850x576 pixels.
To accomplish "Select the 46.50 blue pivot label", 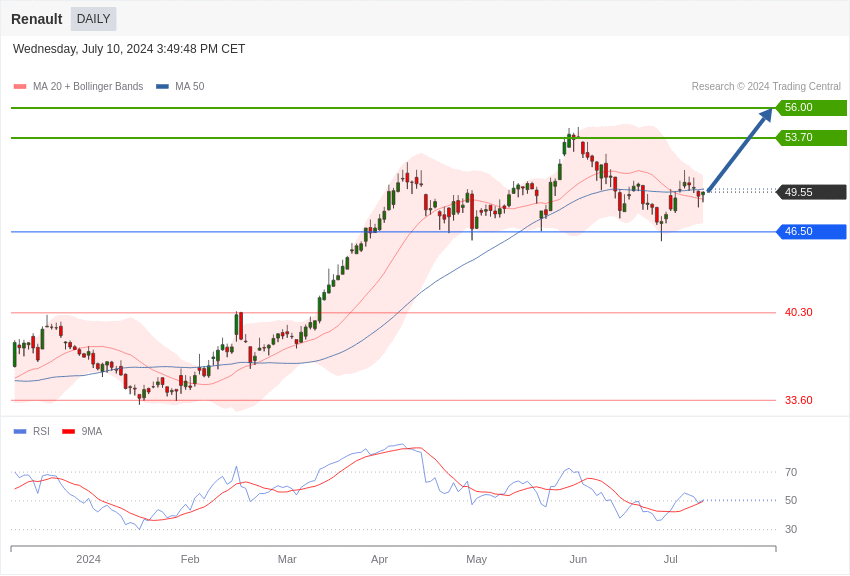I will pyautogui.click(x=810, y=232).
